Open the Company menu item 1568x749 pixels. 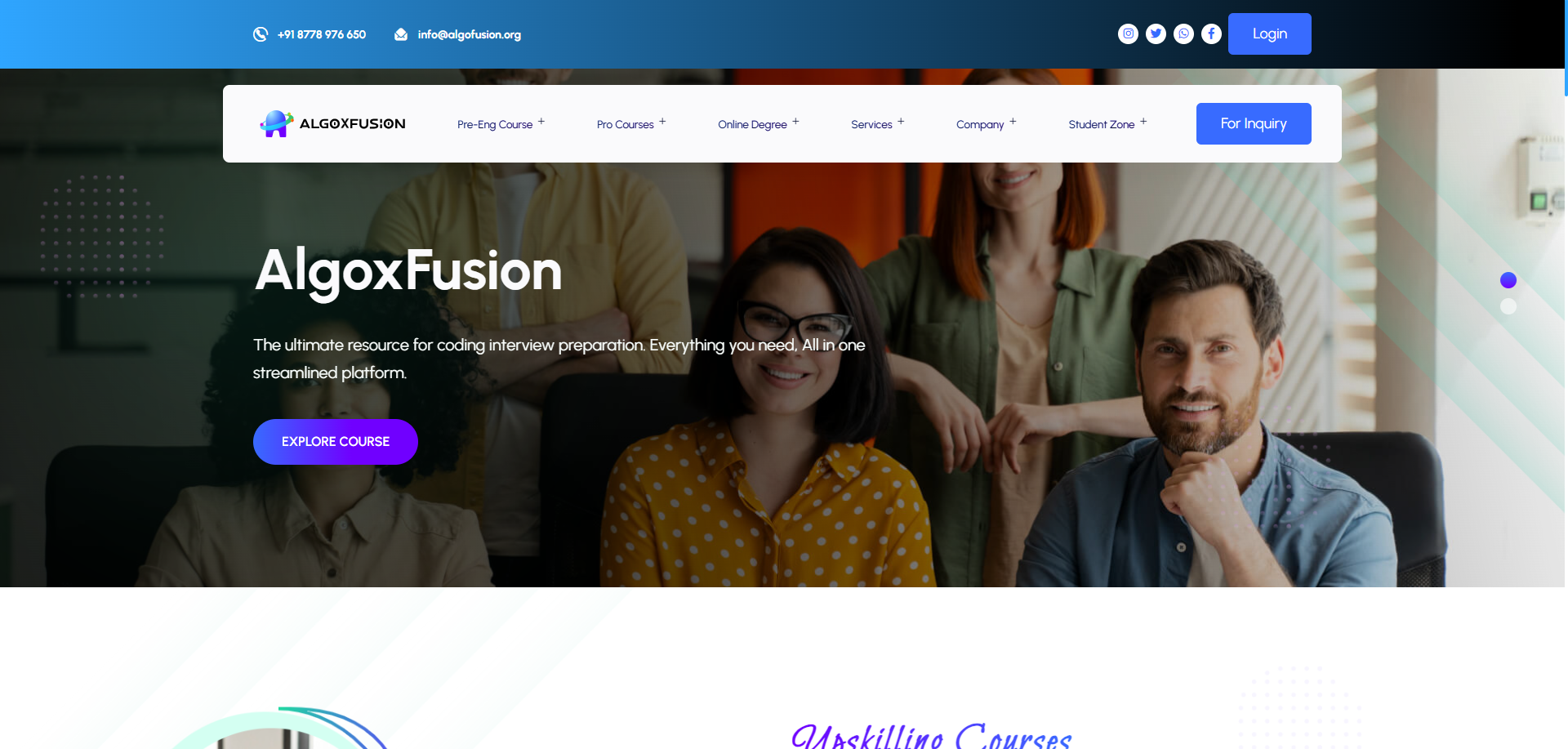click(980, 124)
